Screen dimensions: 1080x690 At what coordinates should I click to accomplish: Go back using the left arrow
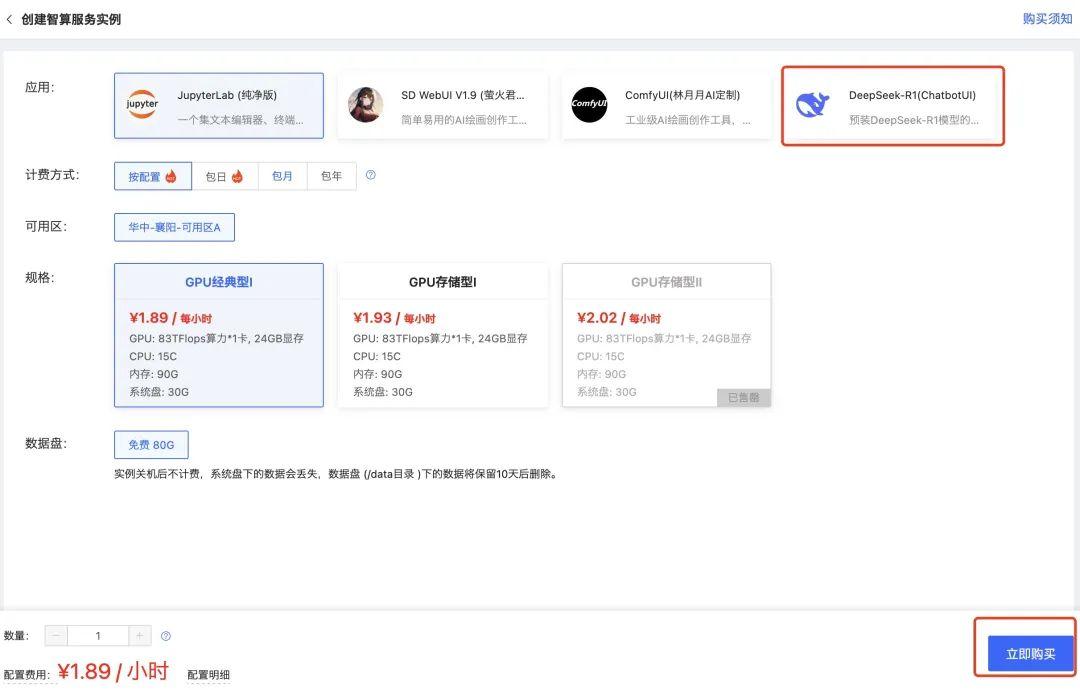[x=9, y=19]
